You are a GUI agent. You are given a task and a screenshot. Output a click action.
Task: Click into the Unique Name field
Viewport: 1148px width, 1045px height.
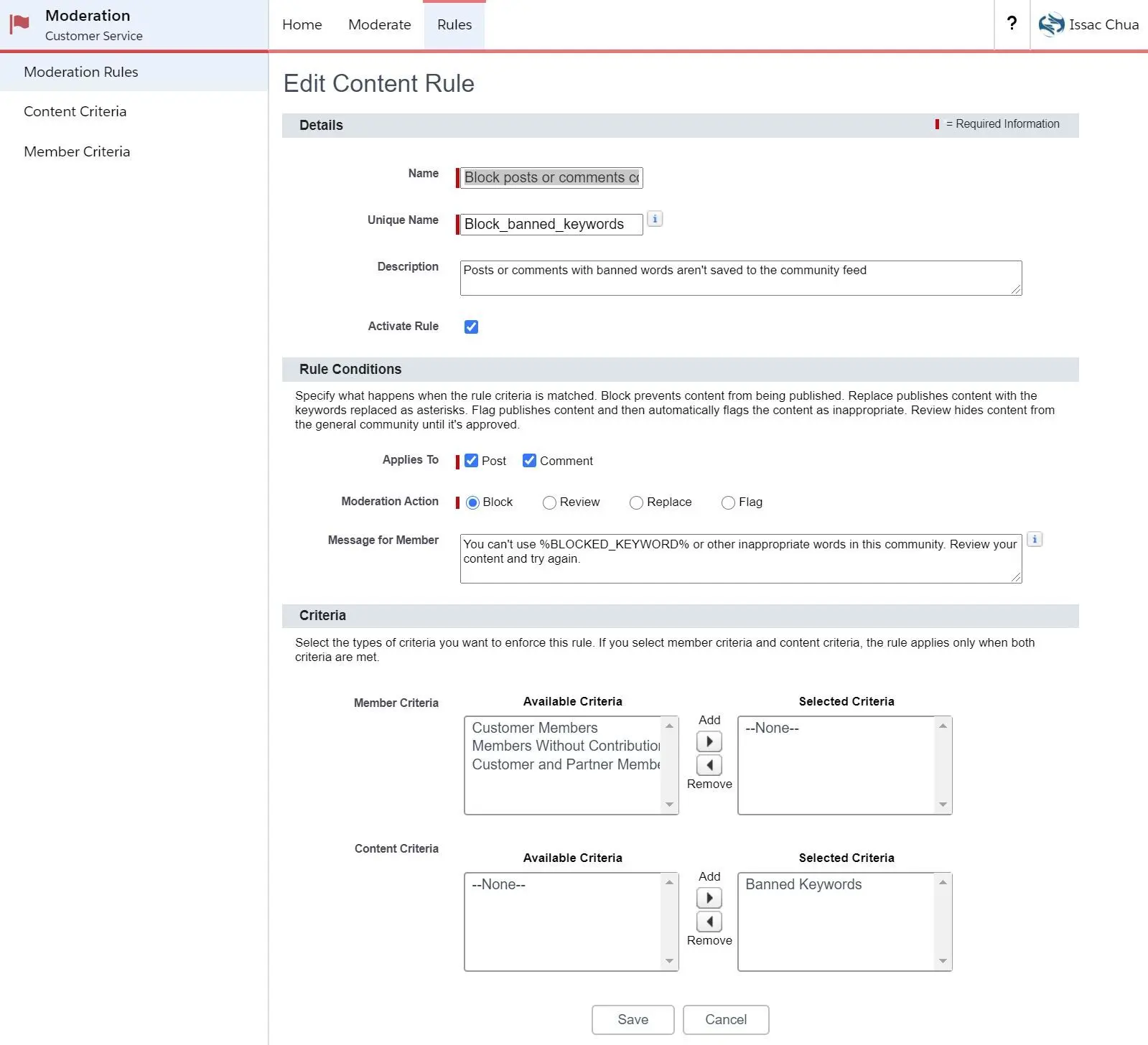(x=551, y=224)
